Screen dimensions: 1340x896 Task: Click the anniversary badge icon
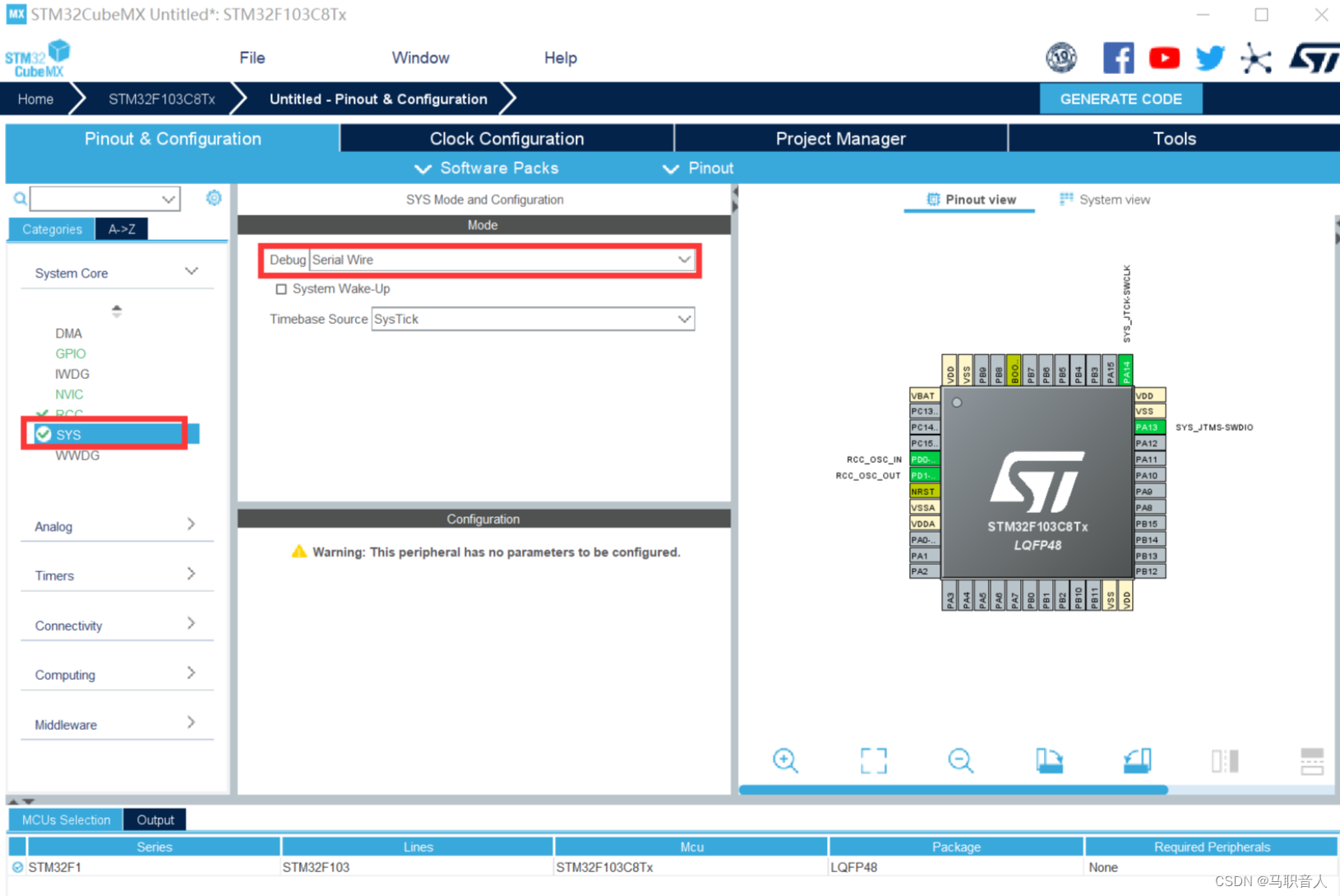(x=1061, y=58)
